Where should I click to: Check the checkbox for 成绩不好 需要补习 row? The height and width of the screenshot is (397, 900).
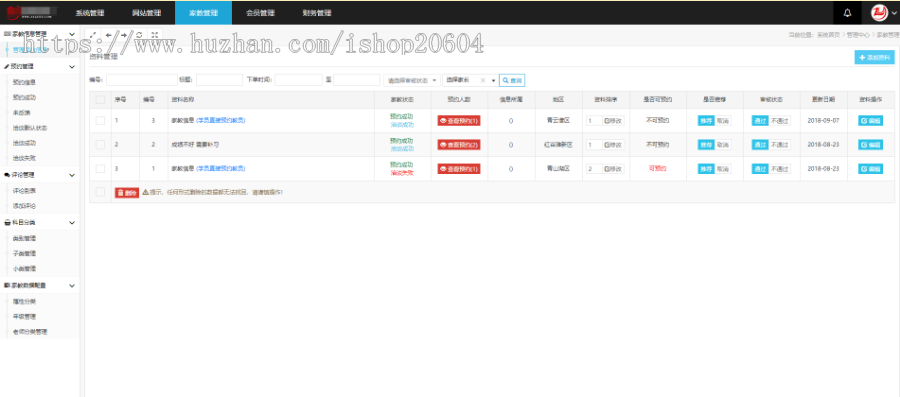coord(100,145)
